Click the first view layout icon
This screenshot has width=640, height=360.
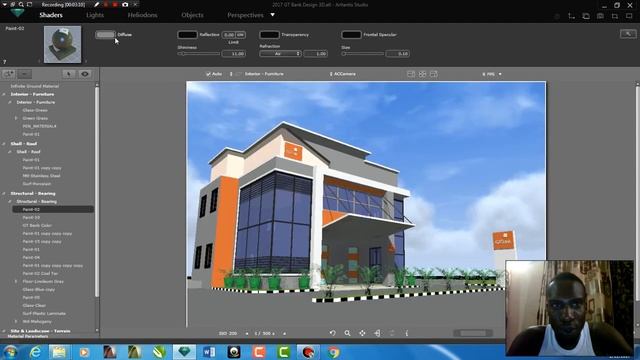411,74
